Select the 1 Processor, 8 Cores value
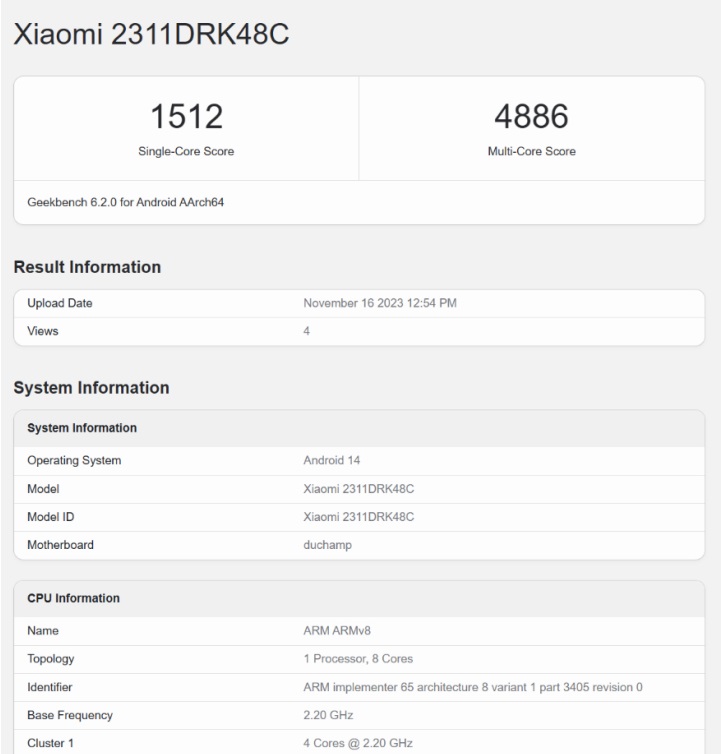Viewport: 722px width, 754px height. [x=358, y=659]
